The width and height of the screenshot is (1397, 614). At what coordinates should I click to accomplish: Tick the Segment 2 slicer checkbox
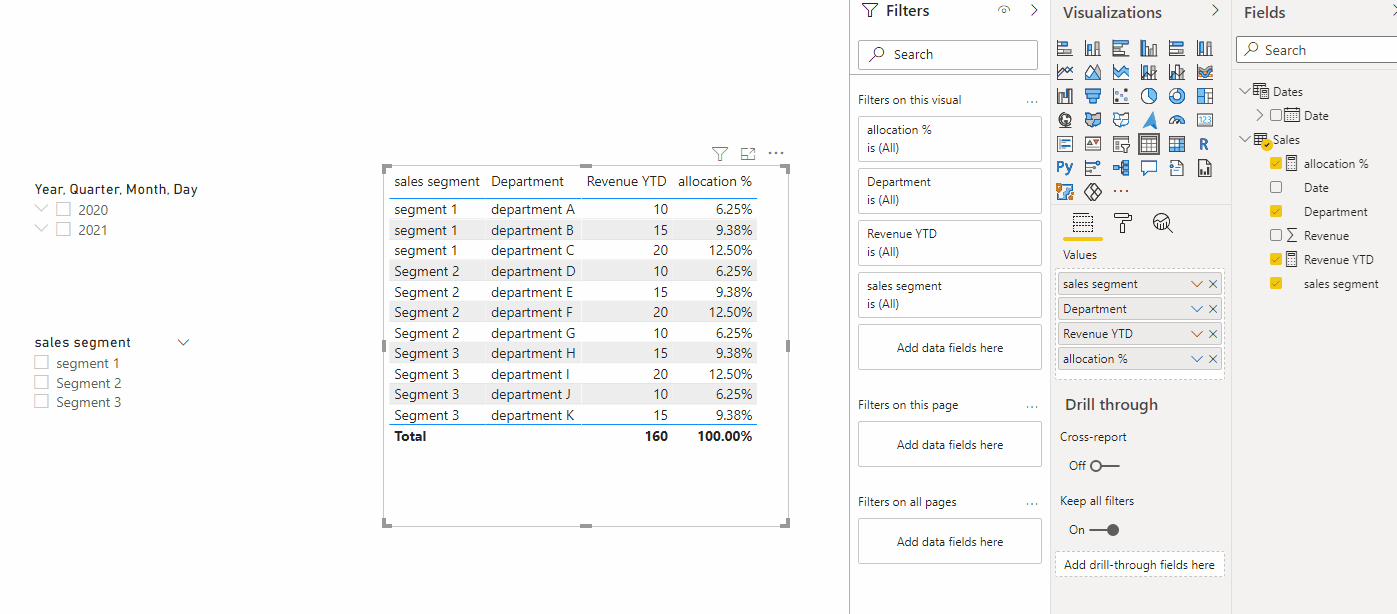(41, 382)
